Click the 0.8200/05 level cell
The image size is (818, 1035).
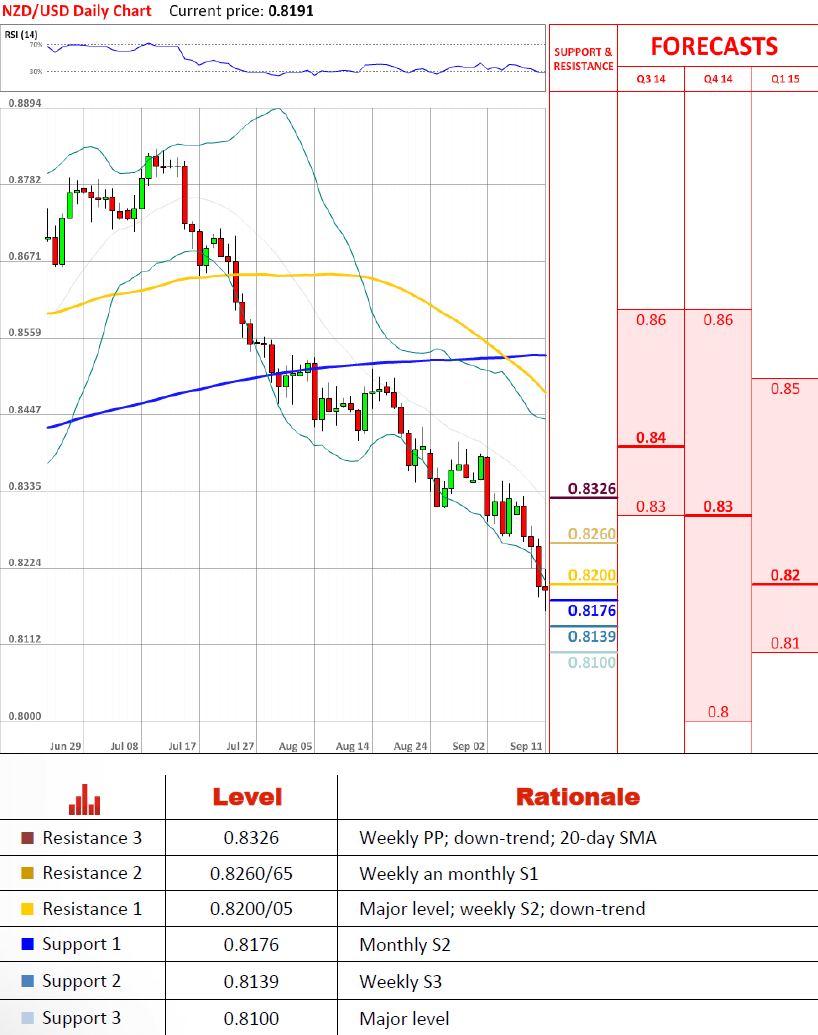point(251,909)
